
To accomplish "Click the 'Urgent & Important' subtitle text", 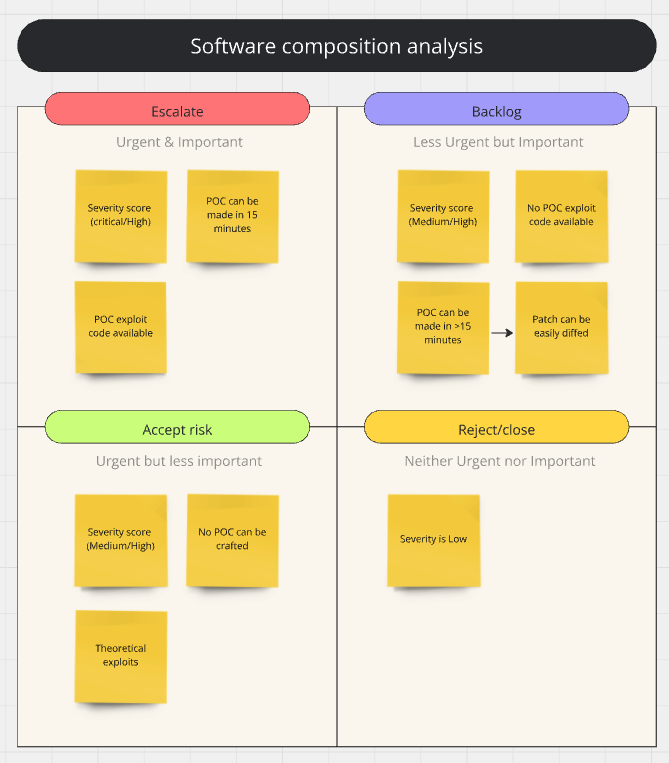I will pyautogui.click(x=179, y=142).
